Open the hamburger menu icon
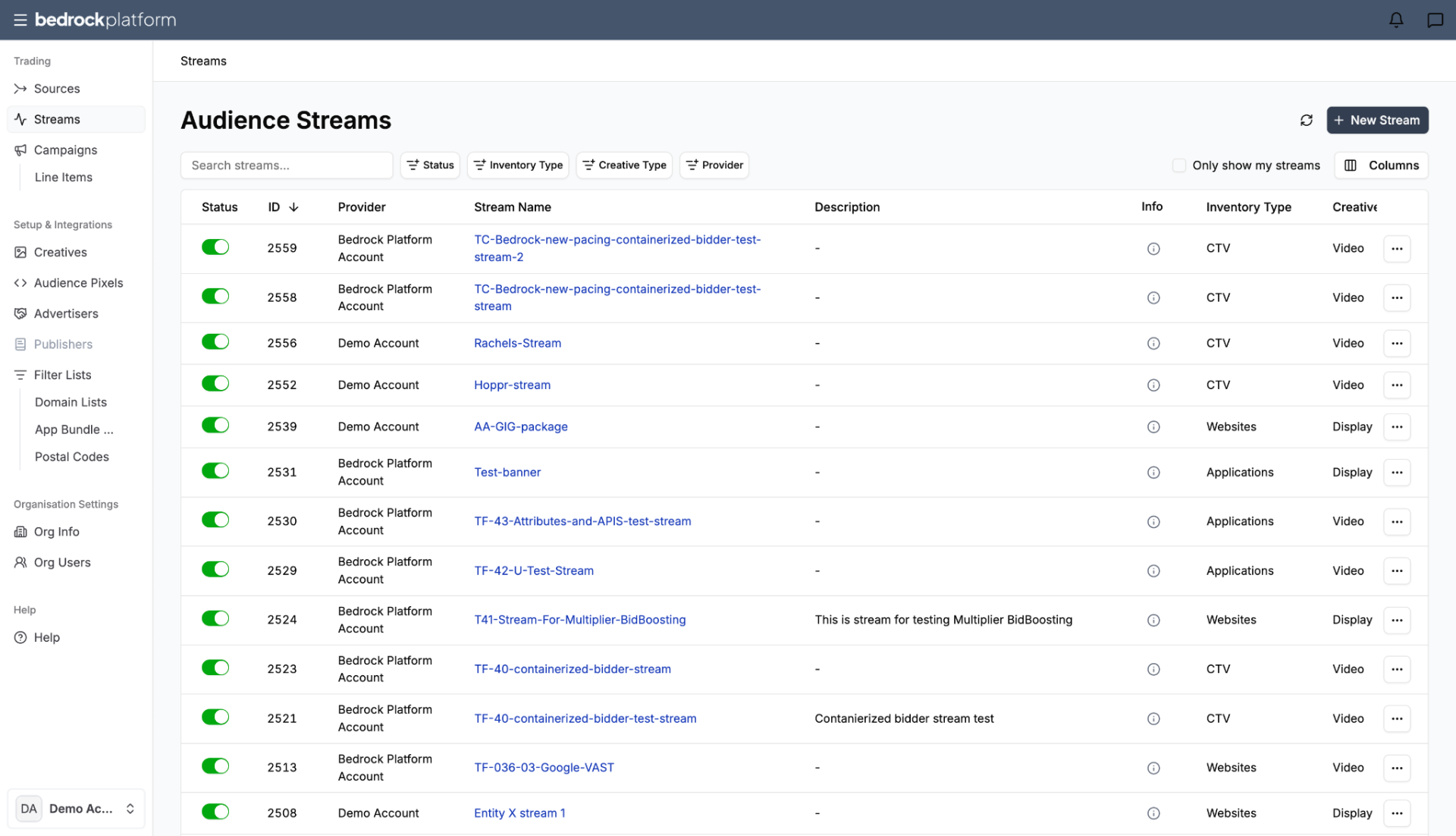 [20, 20]
